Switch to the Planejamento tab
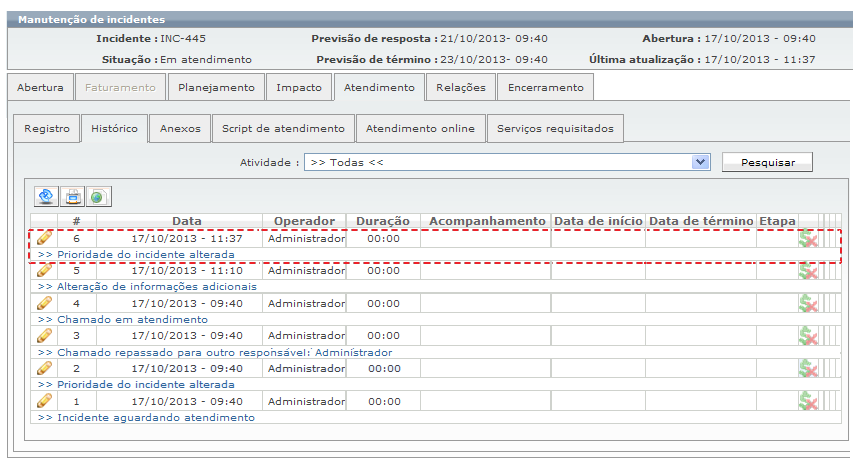Image resolution: width=853 pixels, height=476 pixels. pos(217,88)
